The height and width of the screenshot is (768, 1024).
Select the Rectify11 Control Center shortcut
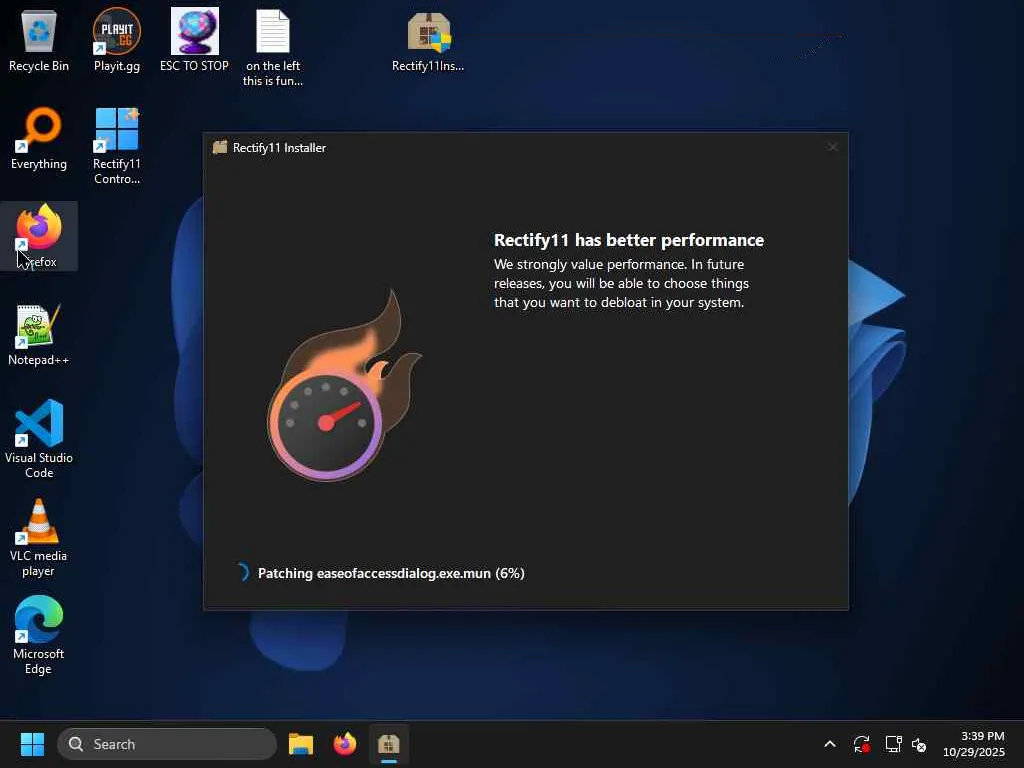coord(116,146)
